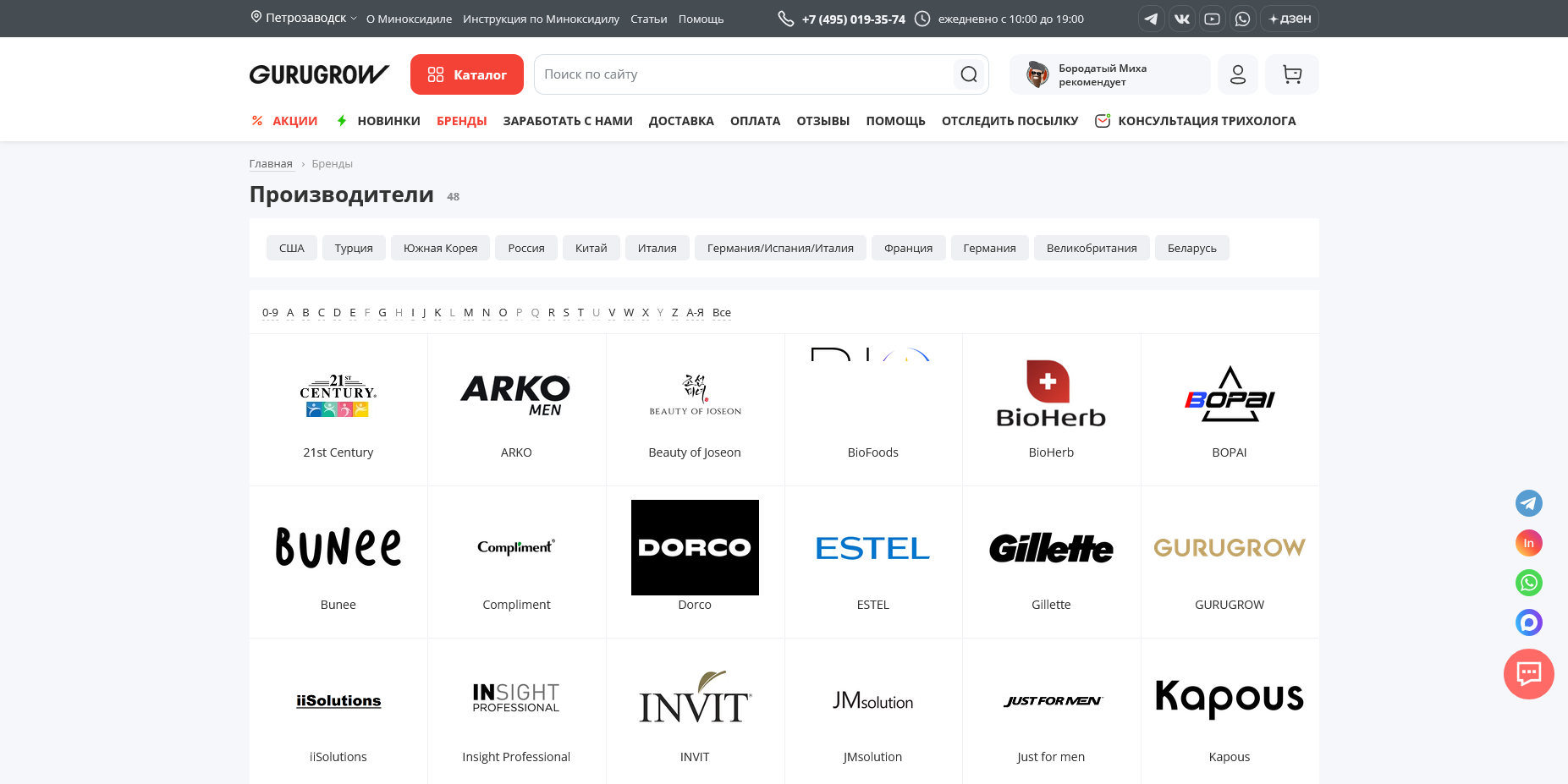
Task: Select letter G in alphabet filter
Action: pyautogui.click(x=382, y=313)
